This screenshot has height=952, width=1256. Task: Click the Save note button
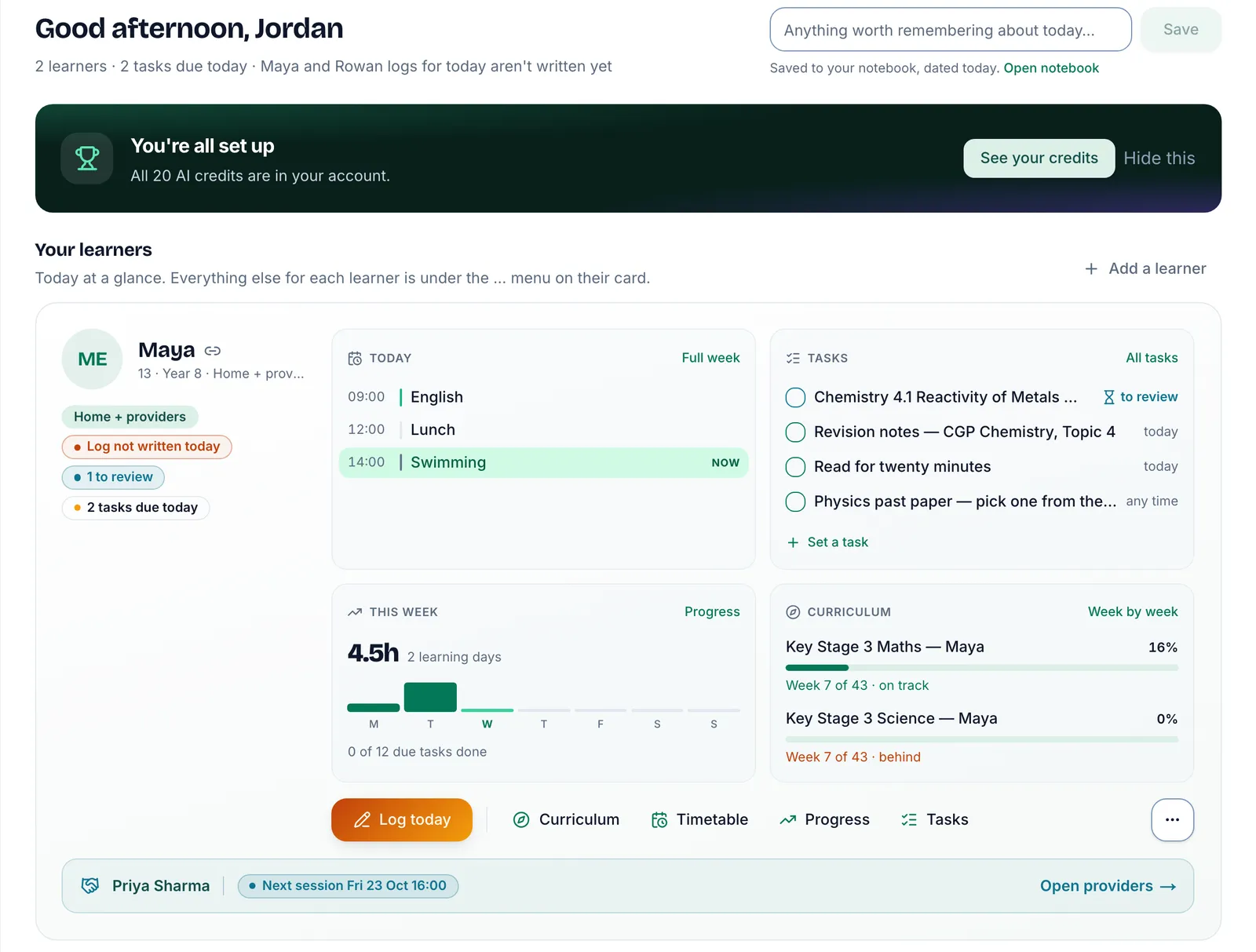1181,30
